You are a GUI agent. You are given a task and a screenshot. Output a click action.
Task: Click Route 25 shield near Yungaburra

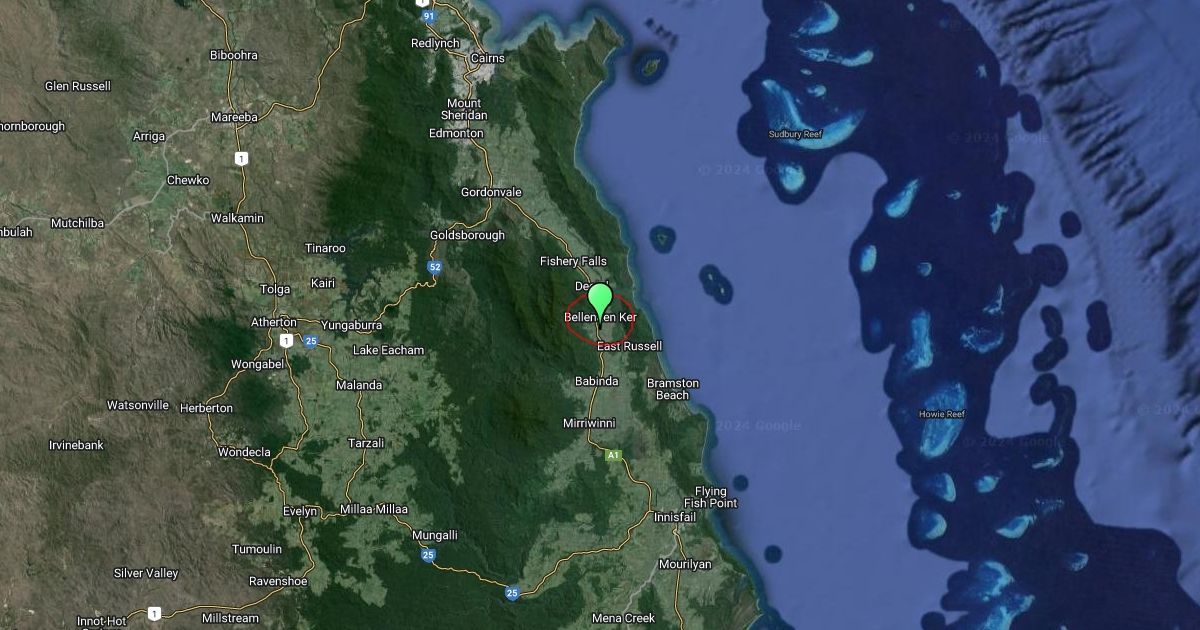[x=311, y=341]
